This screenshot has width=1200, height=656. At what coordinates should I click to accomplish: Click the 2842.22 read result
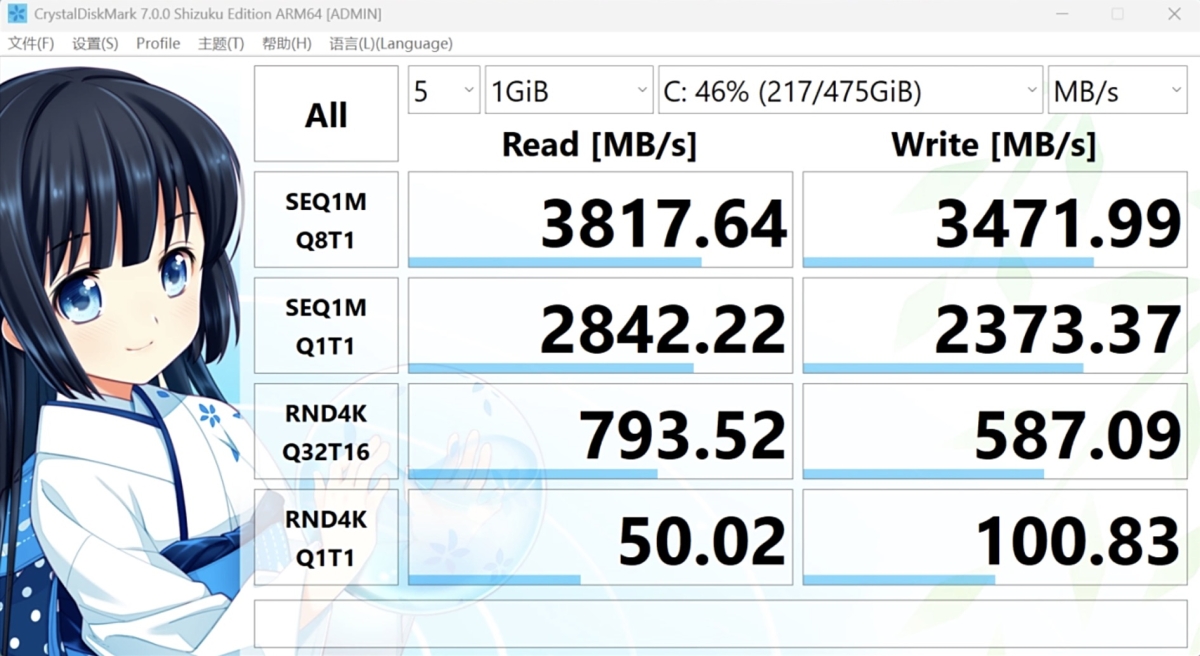(x=600, y=326)
